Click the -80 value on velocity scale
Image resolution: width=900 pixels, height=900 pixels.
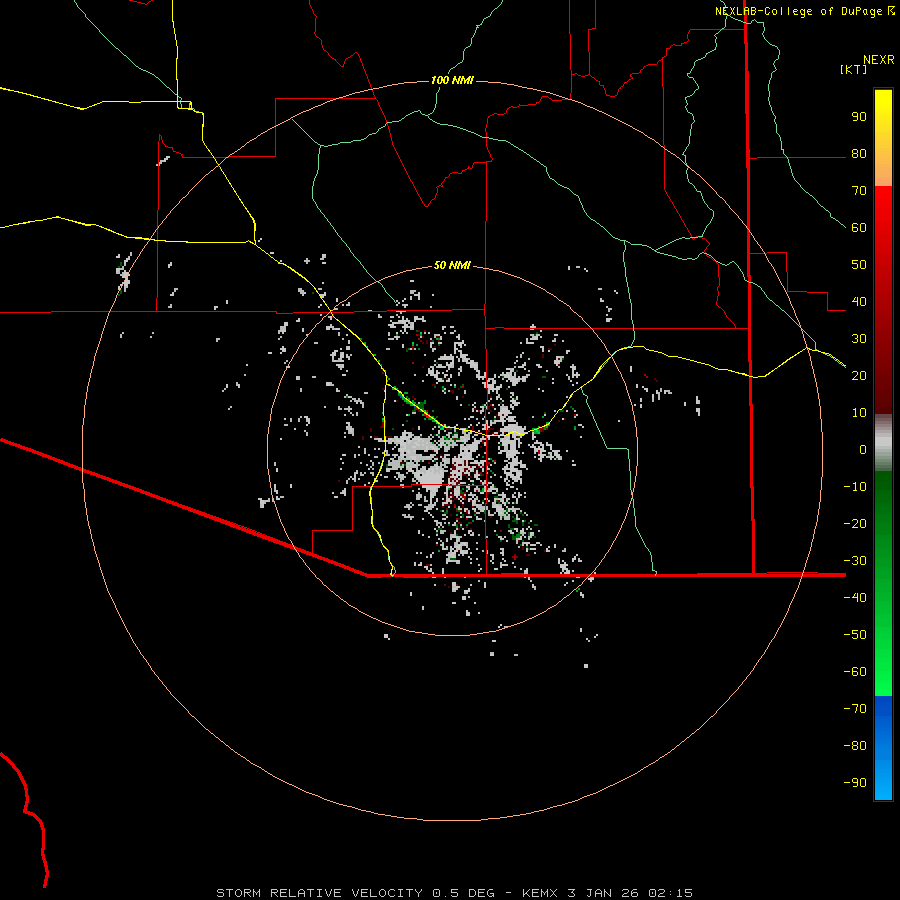[x=855, y=746]
